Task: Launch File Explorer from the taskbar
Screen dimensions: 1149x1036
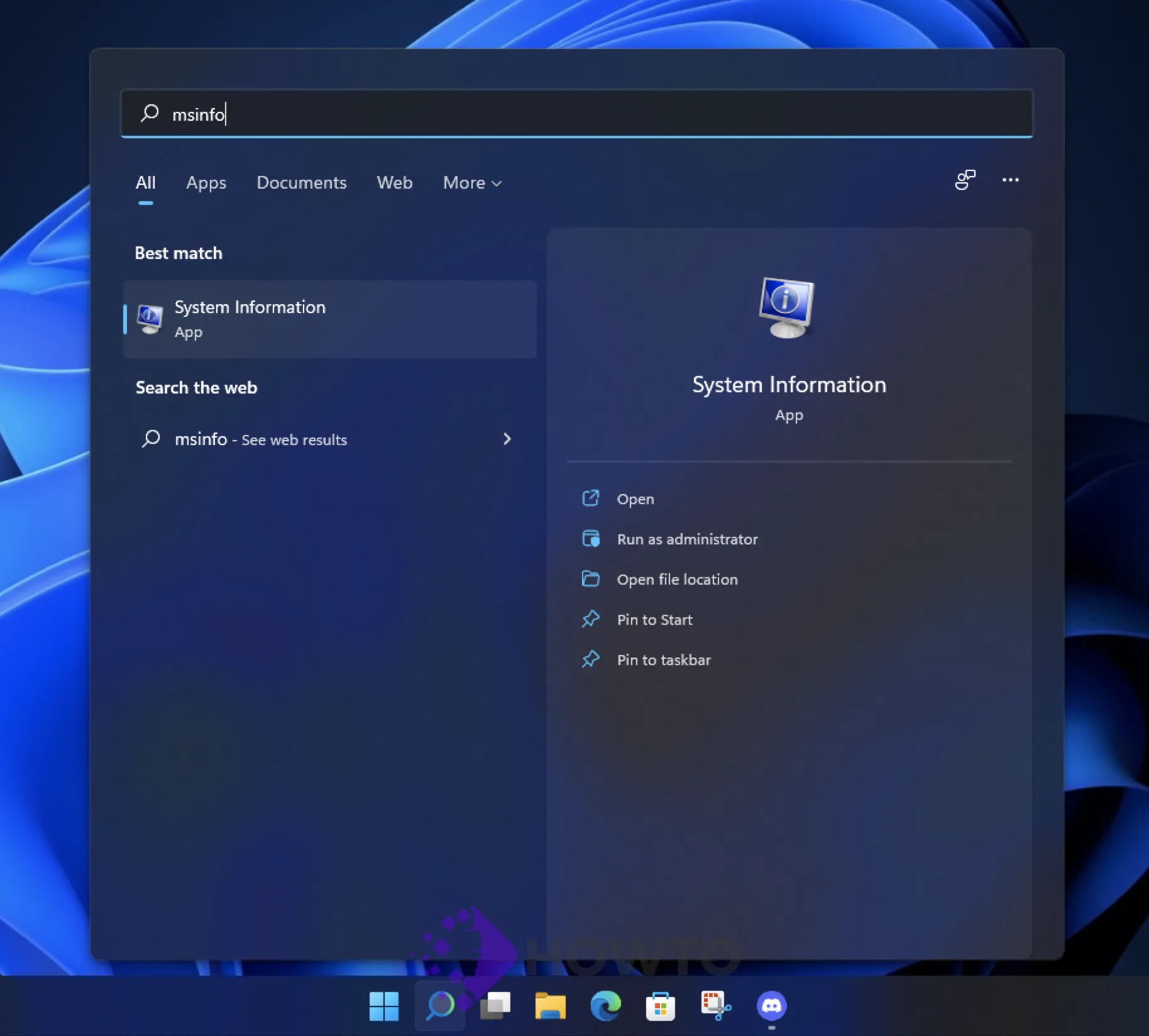Action: [x=550, y=1006]
